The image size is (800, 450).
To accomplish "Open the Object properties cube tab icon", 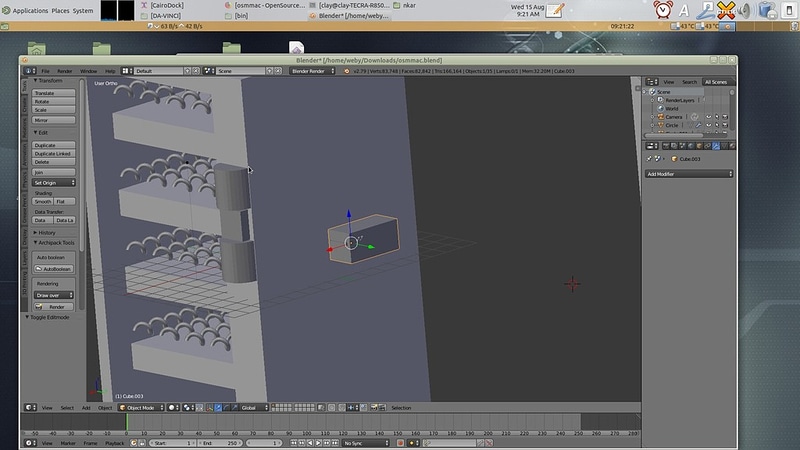I will pyautogui.click(x=699, y=146).
